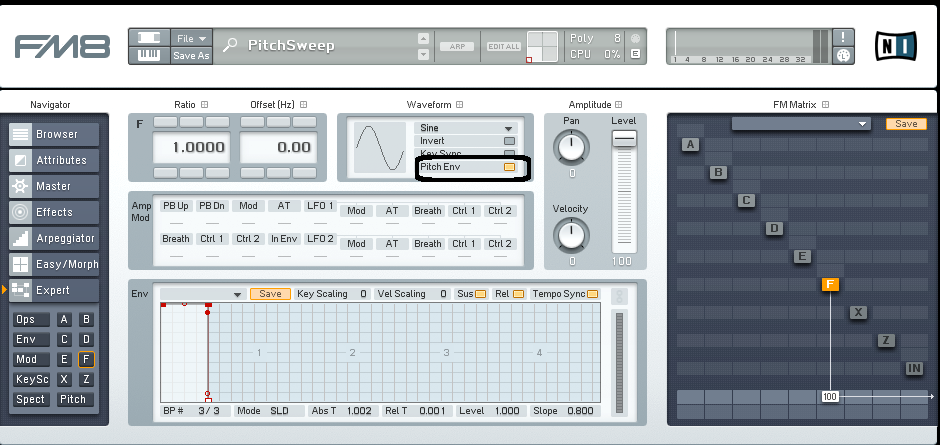The image size is (940, 445).
Task: Open the envelope preset dropdown
Action: coord(203,294)
